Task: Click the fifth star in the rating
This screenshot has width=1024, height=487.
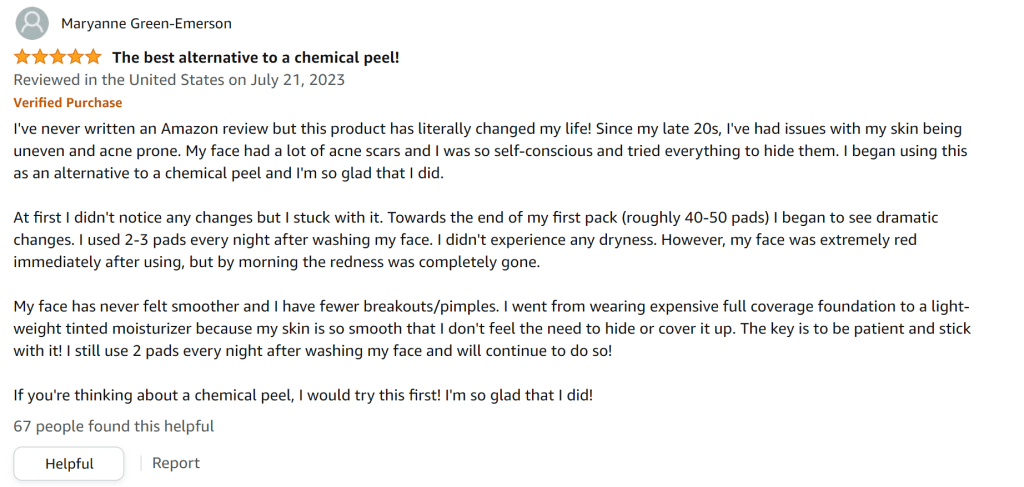Action: (x=93, y=57)
